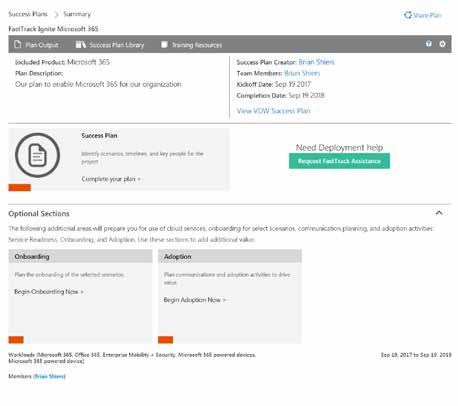Click the Optional Sections heading
This screenshot has height=406, width=458.
point(39,214)
